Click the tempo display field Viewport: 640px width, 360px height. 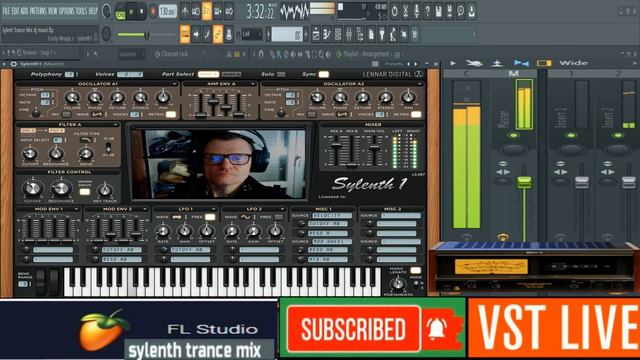coord(167,11)
